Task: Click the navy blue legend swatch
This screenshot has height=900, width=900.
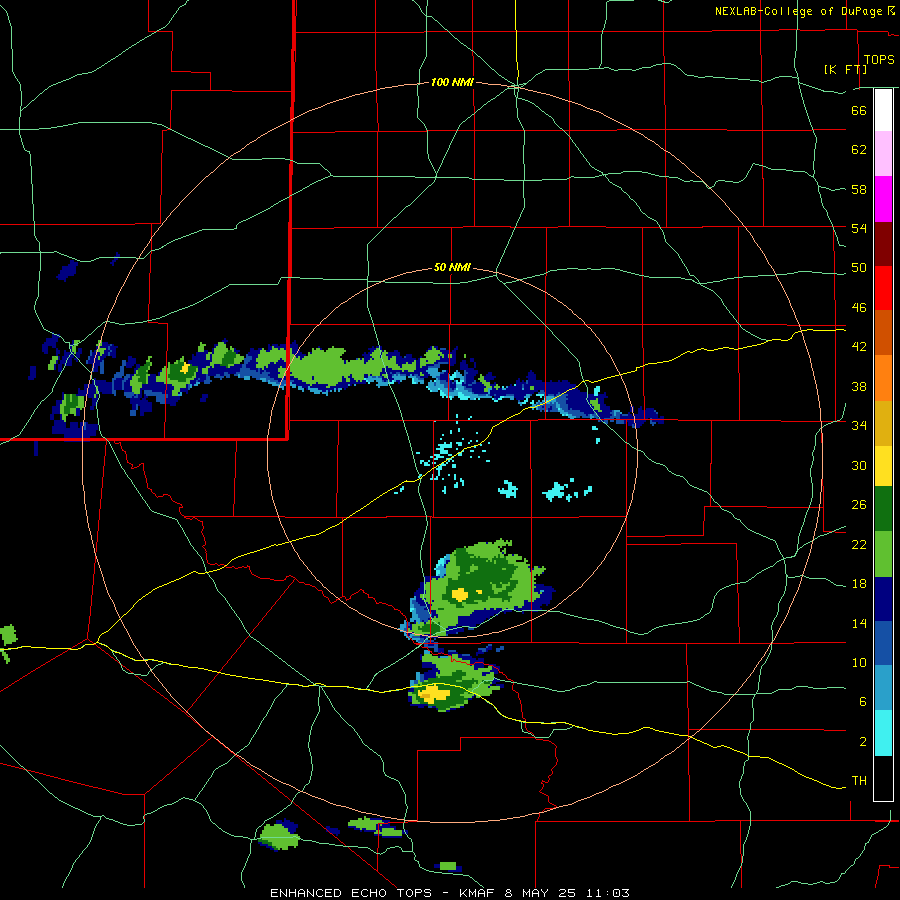Action: [x=883, y=599]
